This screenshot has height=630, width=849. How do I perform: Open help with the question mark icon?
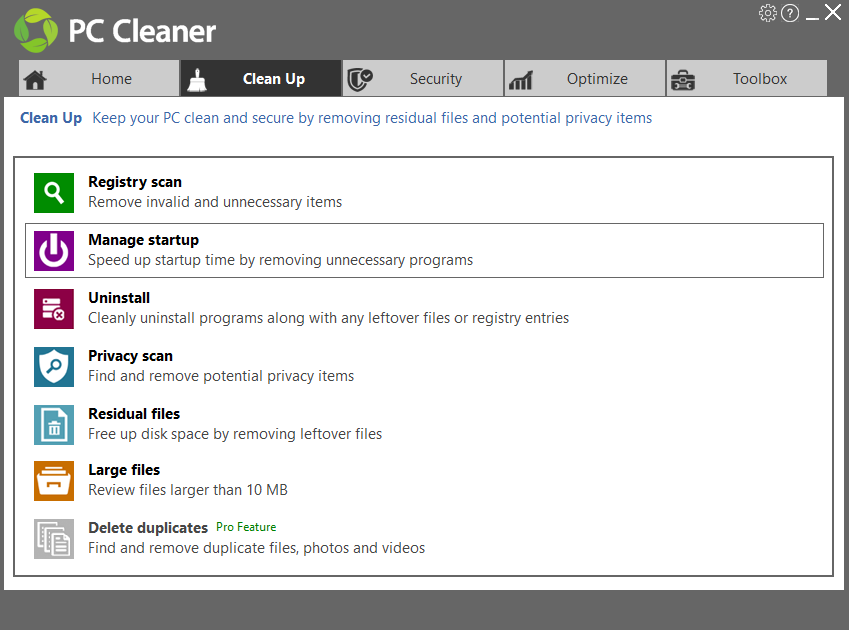790,13
